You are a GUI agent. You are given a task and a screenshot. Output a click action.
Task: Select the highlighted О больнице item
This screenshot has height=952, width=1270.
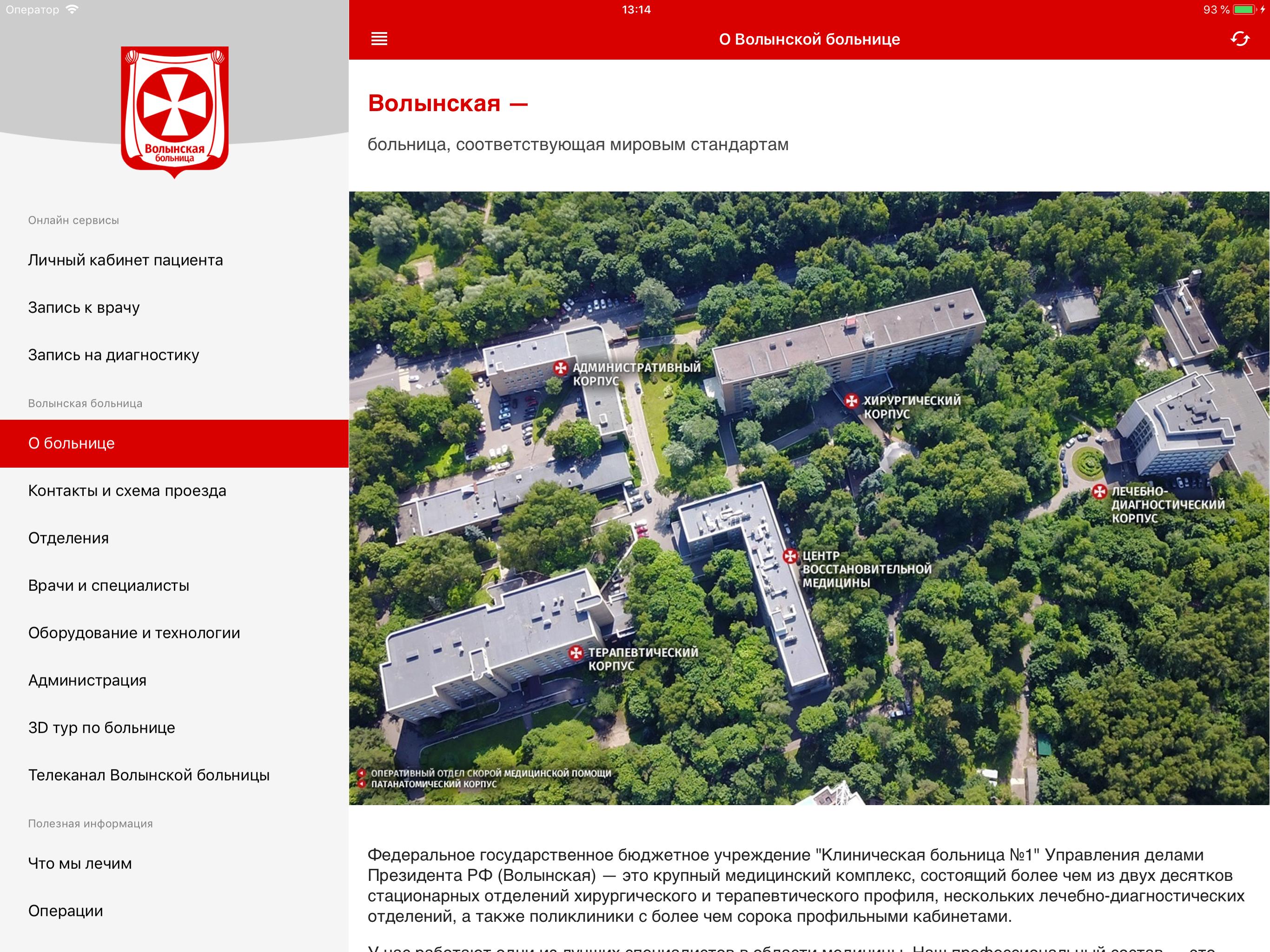pyautogui.click(x=174, y=443)
